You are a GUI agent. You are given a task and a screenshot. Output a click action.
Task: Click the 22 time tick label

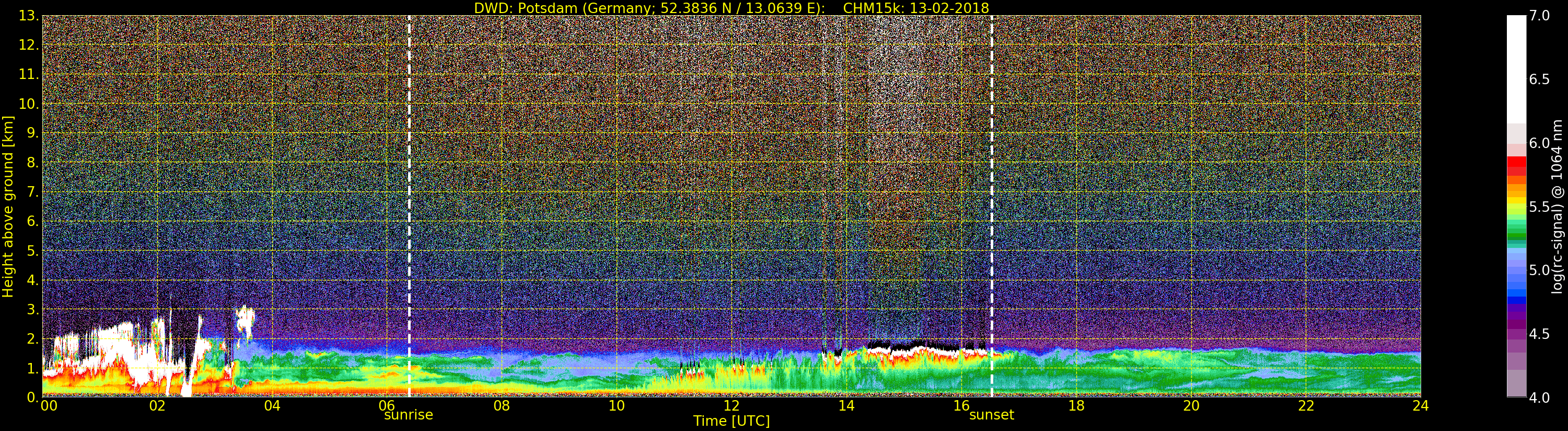pos(1306,405)
